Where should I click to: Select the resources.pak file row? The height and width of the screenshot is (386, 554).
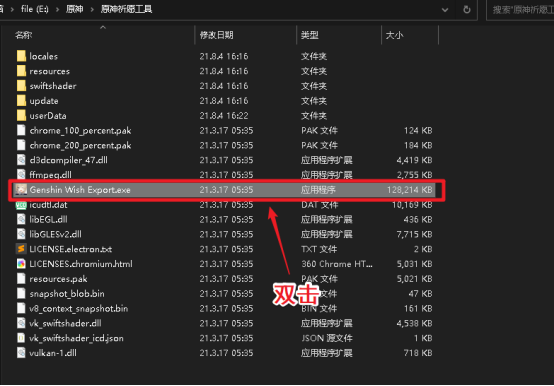click(224, 279)
